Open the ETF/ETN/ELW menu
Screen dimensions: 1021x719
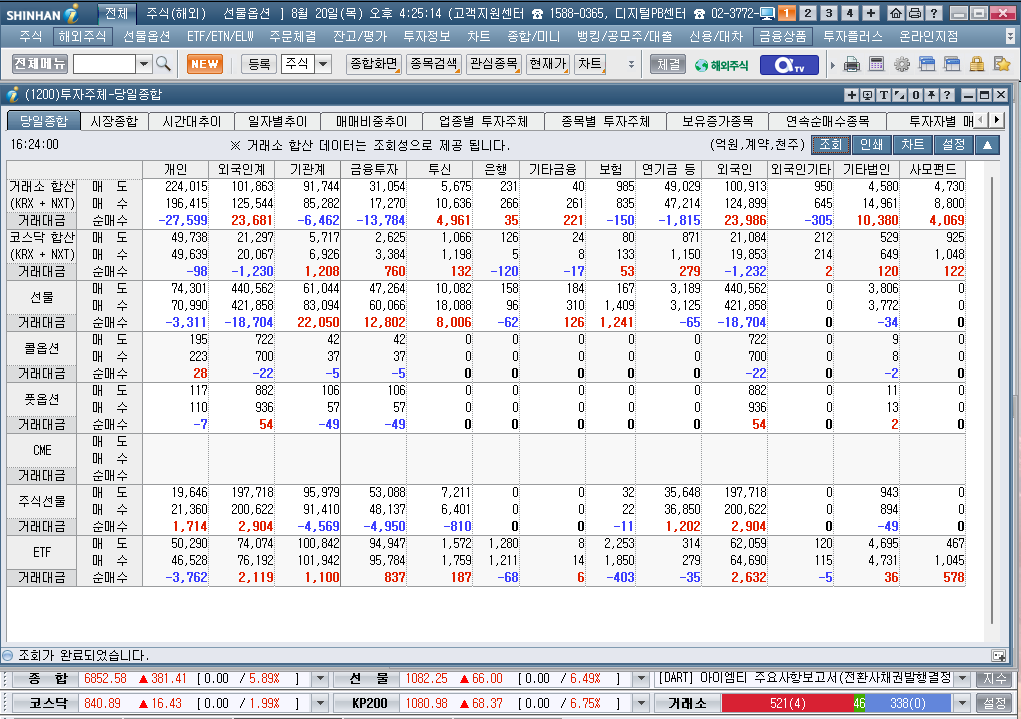(220, 36)
